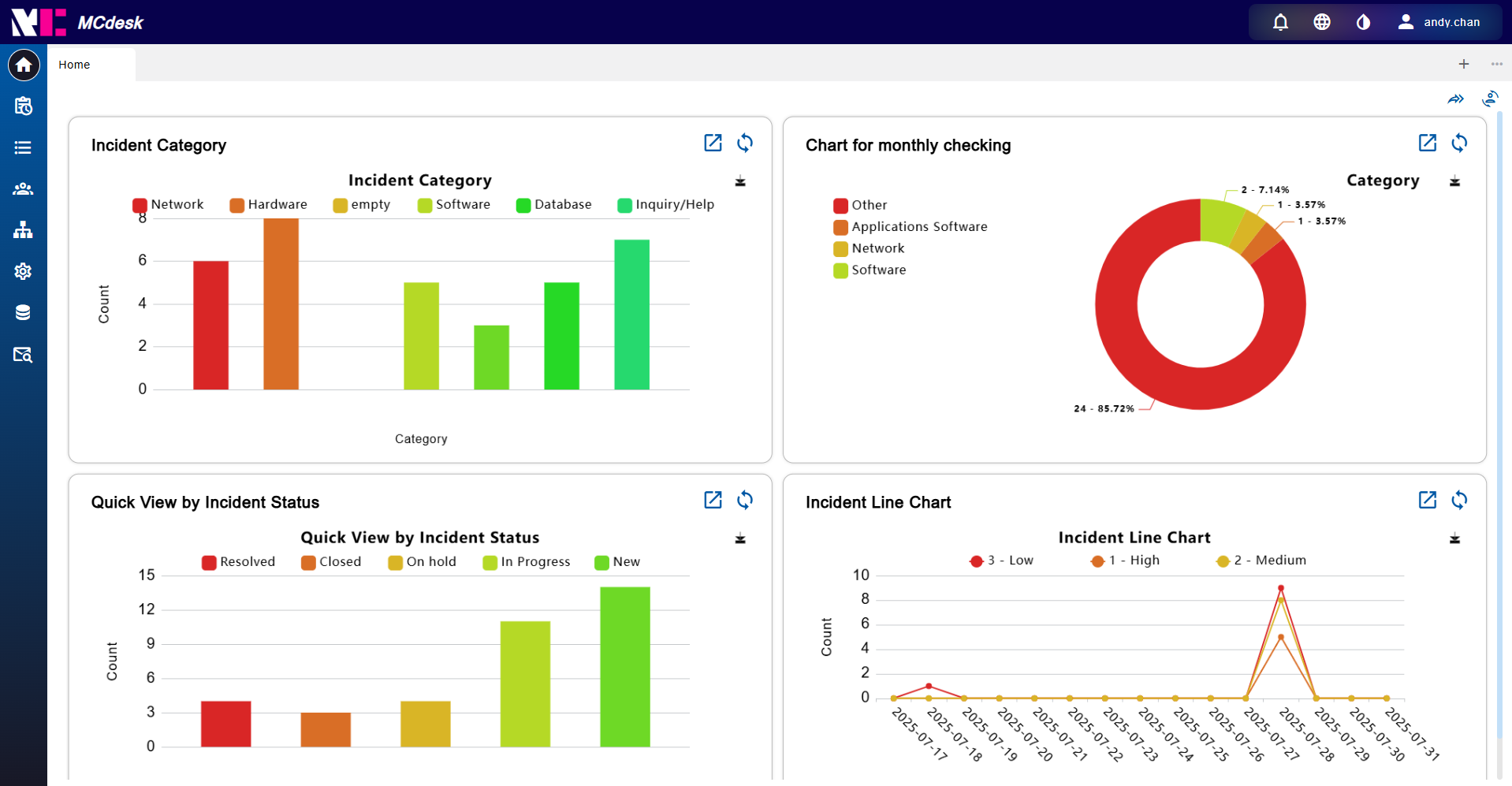
Task: Open the Home icon in the sidebar
Action: (24, 65)
